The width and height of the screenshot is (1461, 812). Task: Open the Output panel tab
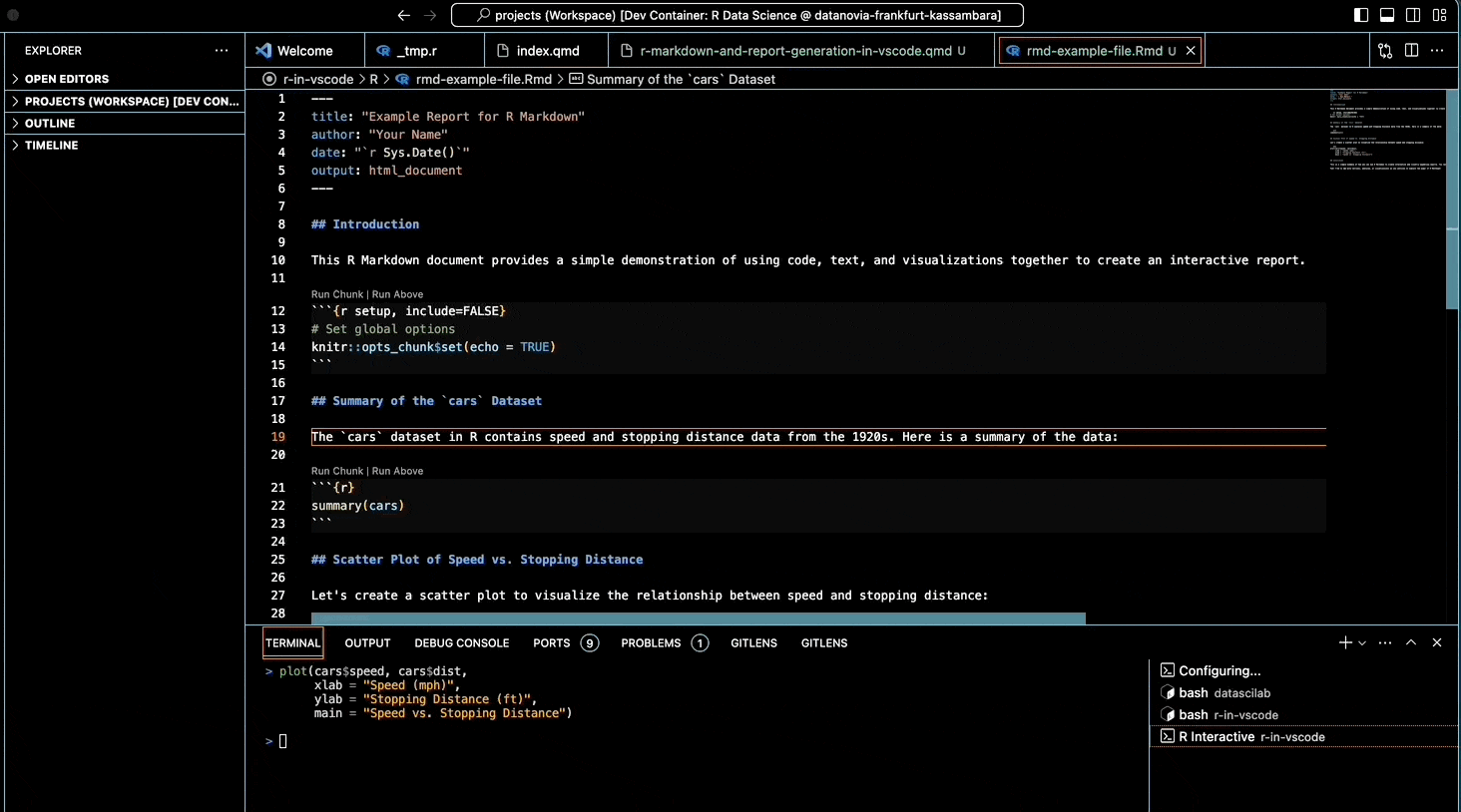(x=367, y=643)
